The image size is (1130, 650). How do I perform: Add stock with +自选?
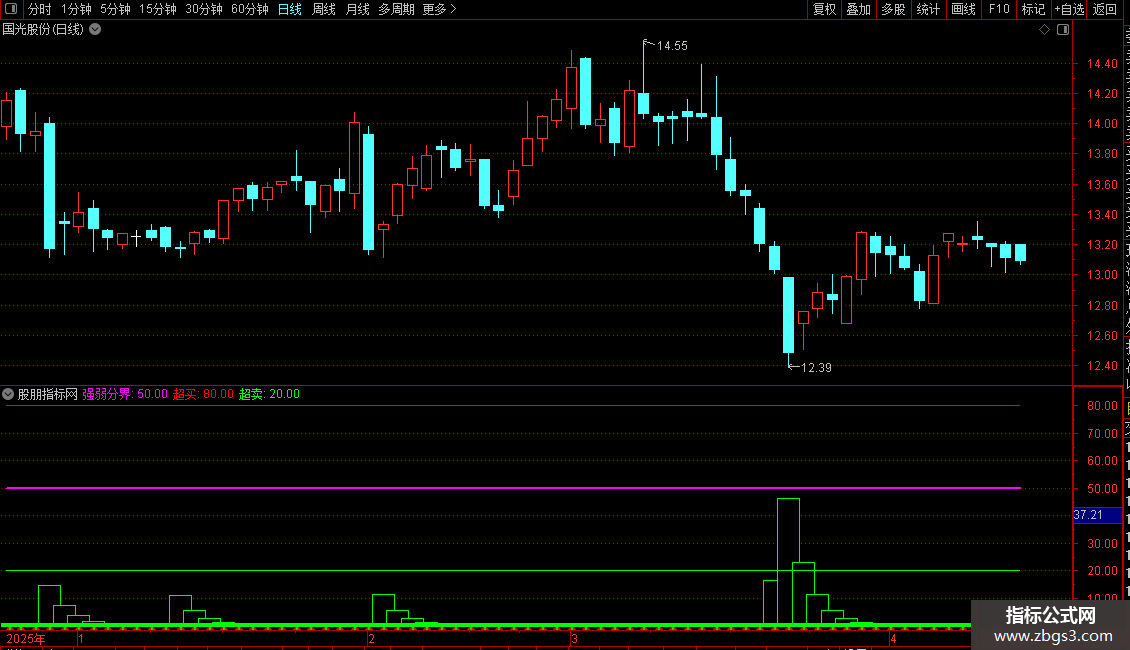click(x=1069, y=9)
